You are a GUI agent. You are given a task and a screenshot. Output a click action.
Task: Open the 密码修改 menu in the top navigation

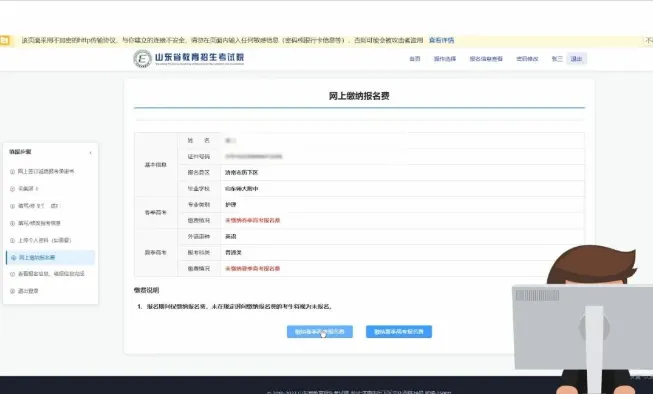(527, 59)
